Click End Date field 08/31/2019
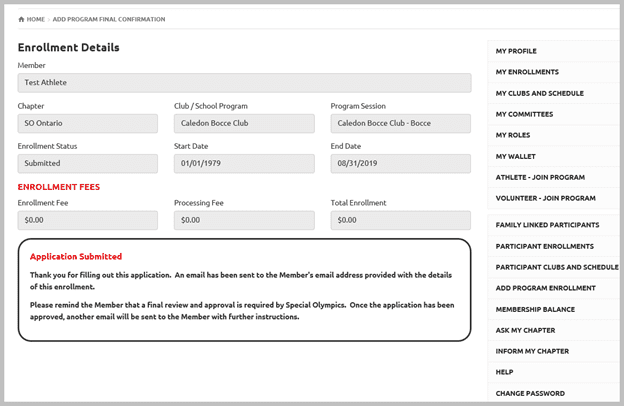Viewport: 624px width, 406px height. point(401,164)
